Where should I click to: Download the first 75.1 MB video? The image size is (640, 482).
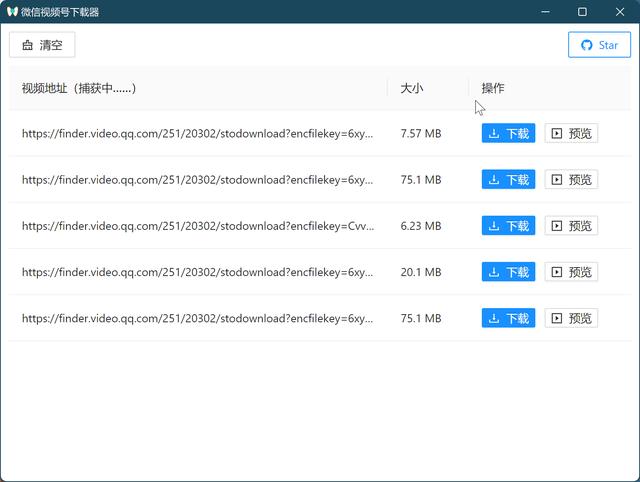508,180
